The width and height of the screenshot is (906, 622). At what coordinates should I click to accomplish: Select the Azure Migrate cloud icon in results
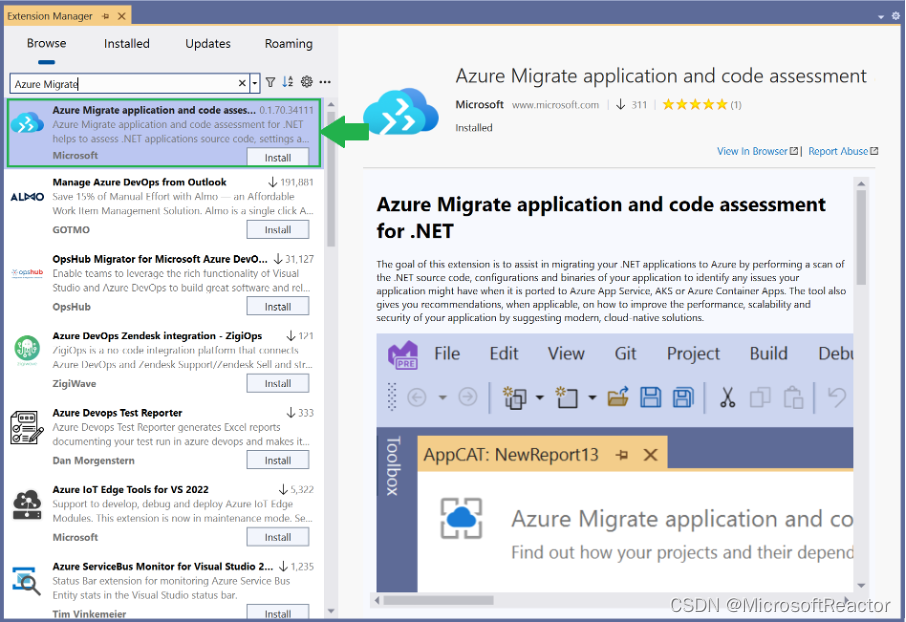27,123
